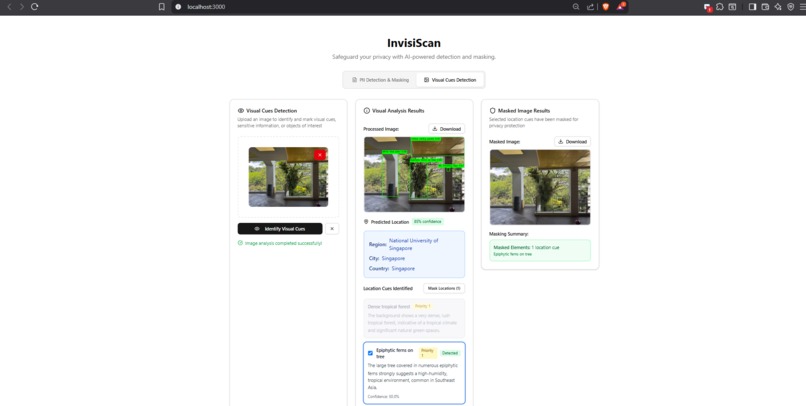Click the Identify Visual Cues button
Screen dimensions: 806x406
280,229
